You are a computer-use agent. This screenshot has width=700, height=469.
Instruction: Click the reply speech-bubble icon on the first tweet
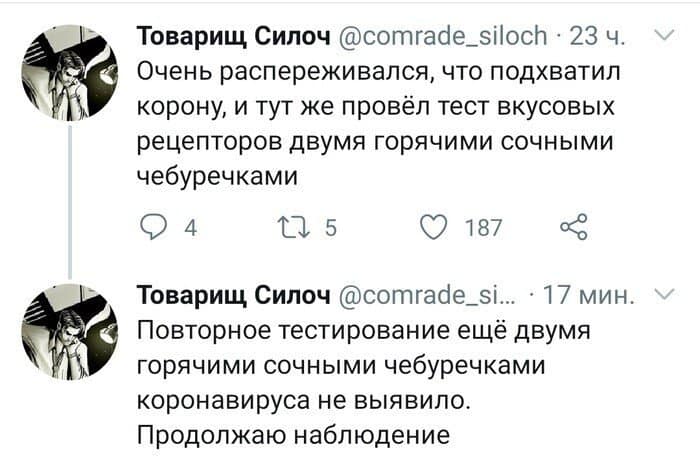pos(153,228)
